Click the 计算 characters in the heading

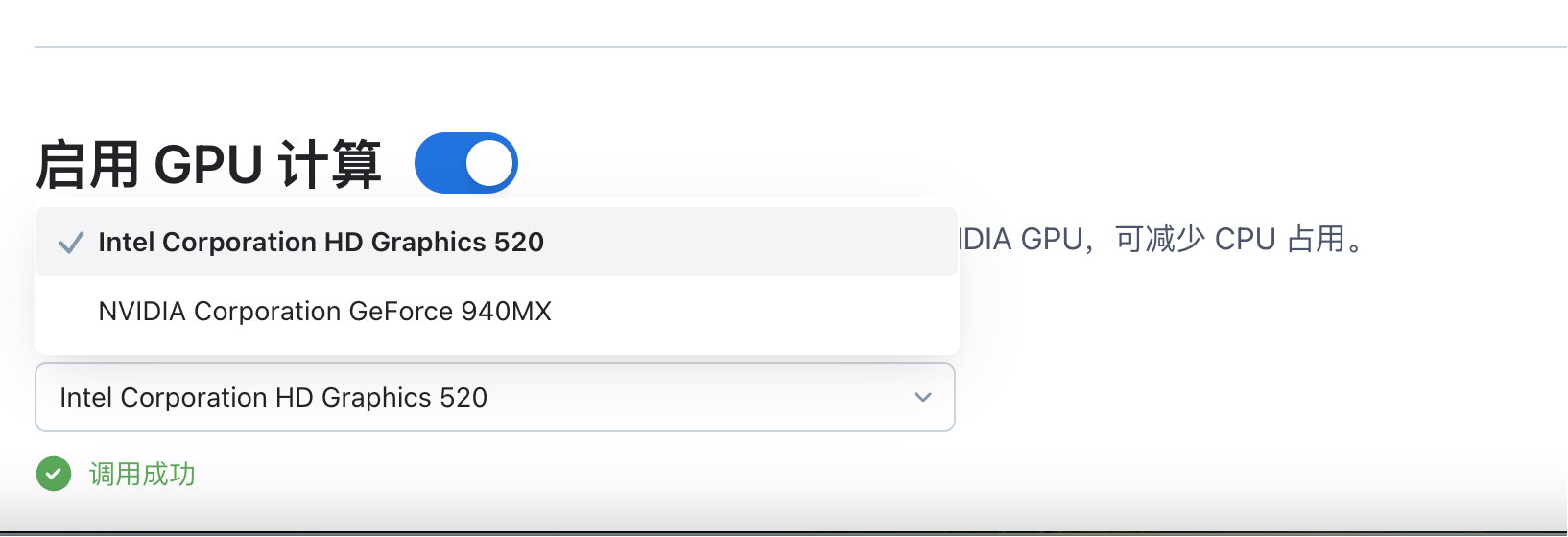(330, 164)
